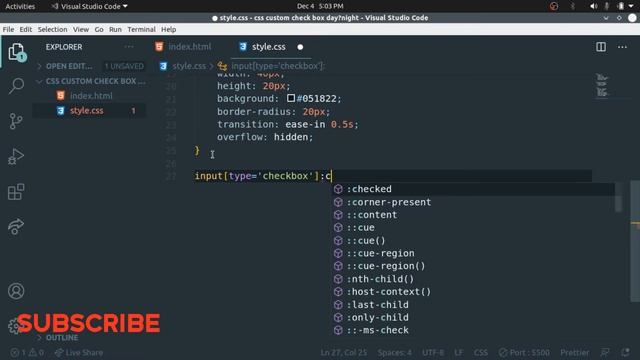Image resolution: width=640 pixels, height=360 pixels.
Task: Click the editor minimap
Action: coord(602,86)
